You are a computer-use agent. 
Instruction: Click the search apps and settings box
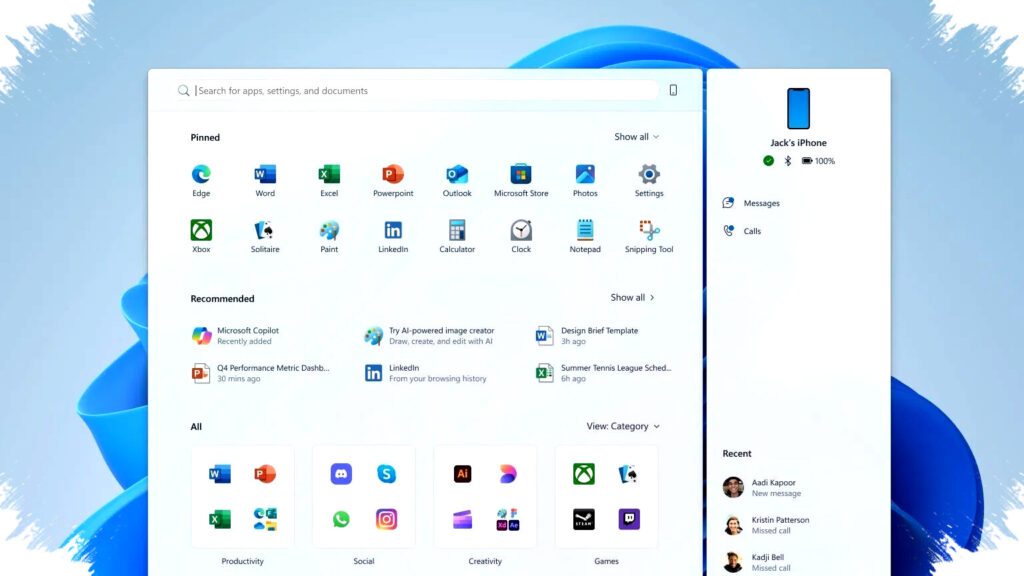(418, 91)
